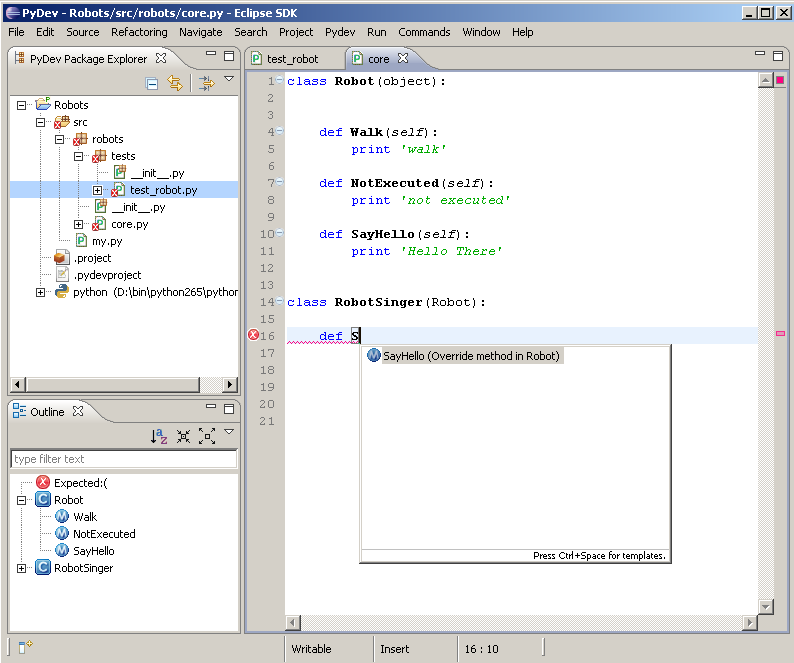Click the error marker on line 16
This screenshot has height=663, width=794.
point(253,335)
